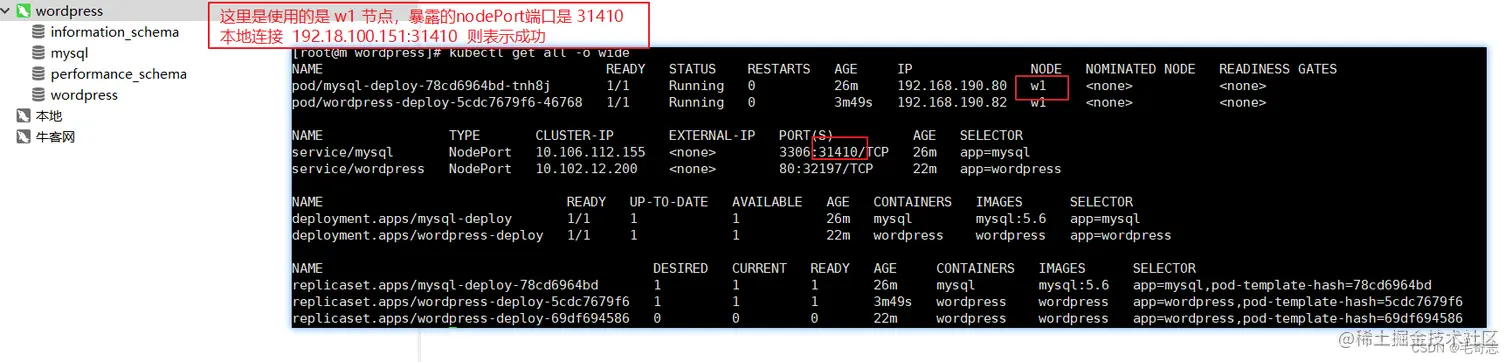
Task: Click the service/wordpress row name
Action: [358, 169]
